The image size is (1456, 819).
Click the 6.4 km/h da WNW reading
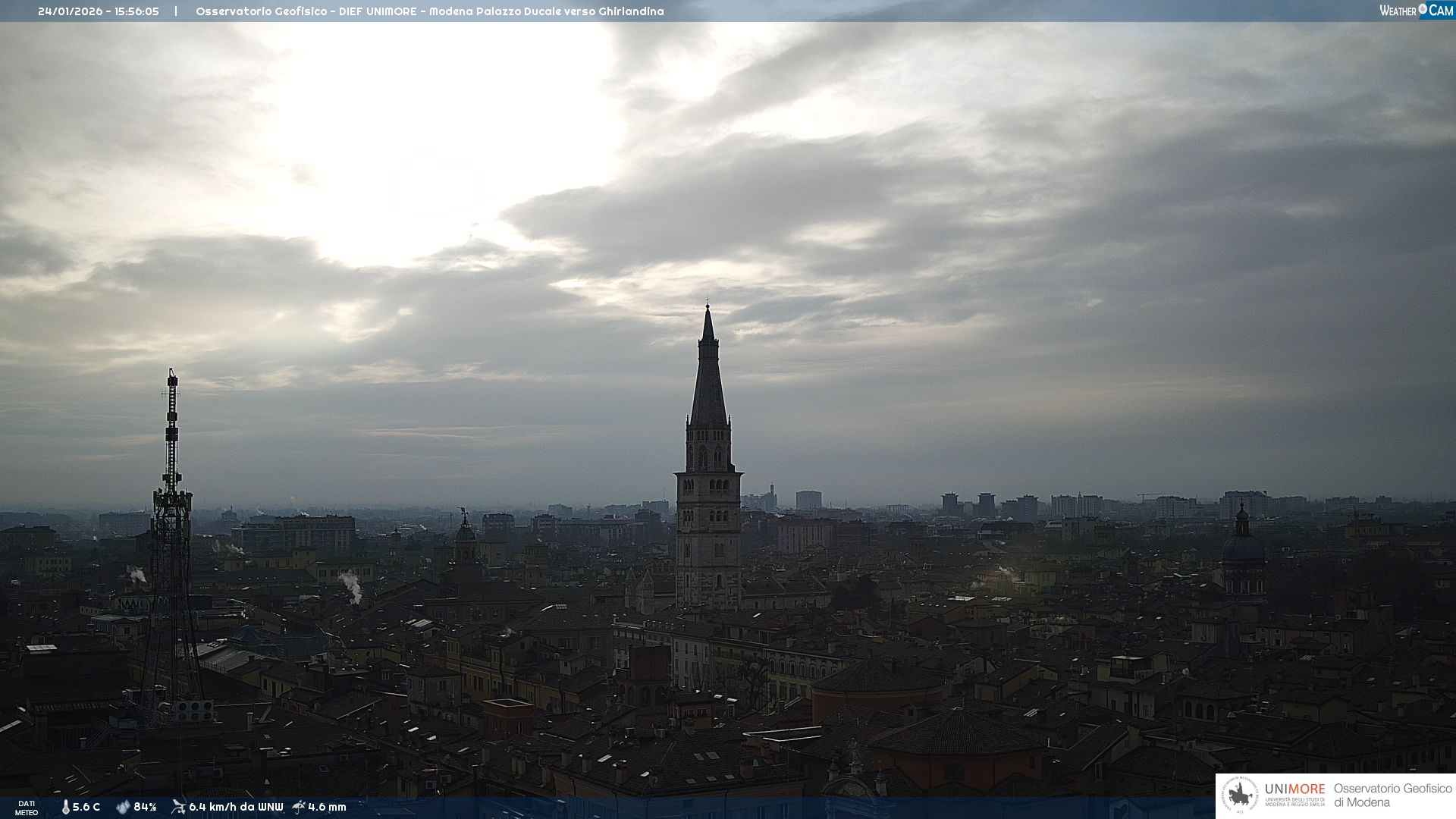click(236, 807)
